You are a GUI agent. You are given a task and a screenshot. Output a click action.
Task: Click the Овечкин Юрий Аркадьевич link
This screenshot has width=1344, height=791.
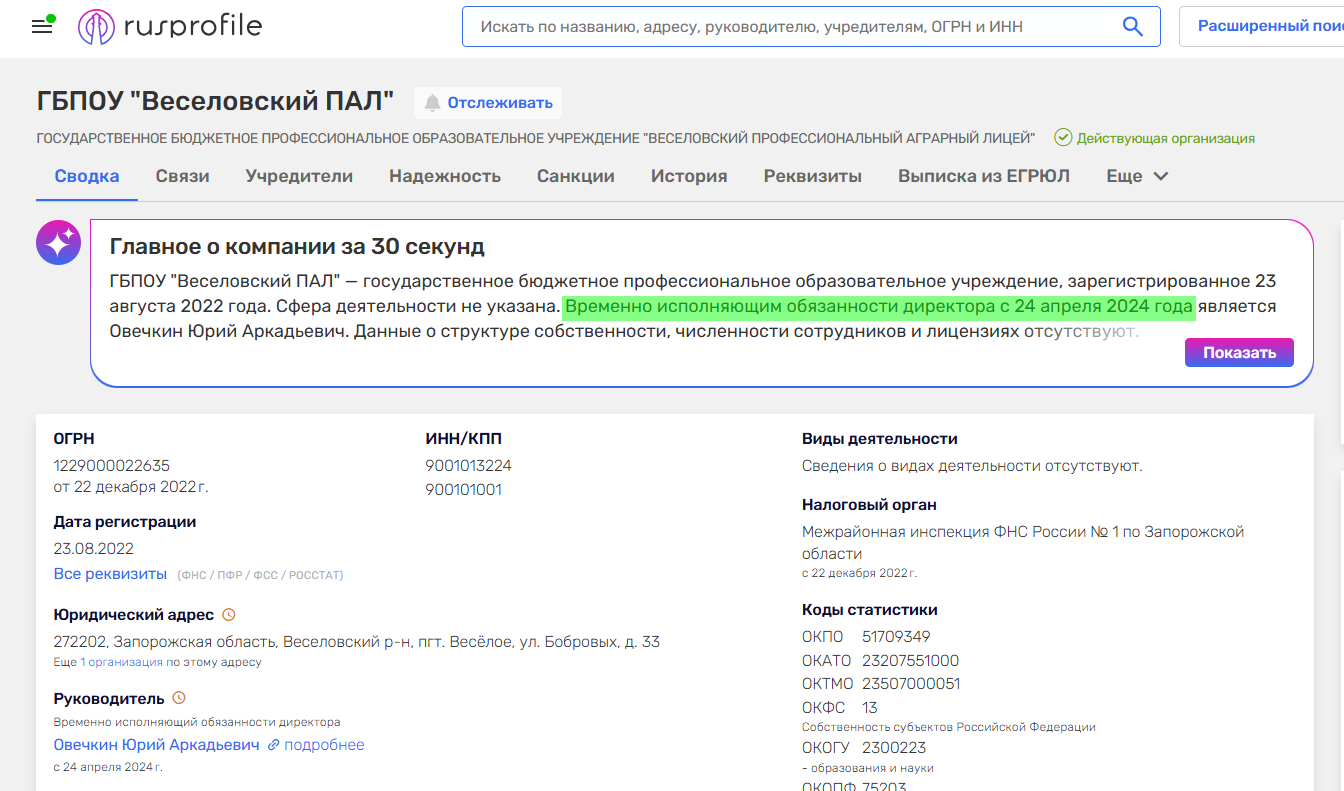pos(156,745)
